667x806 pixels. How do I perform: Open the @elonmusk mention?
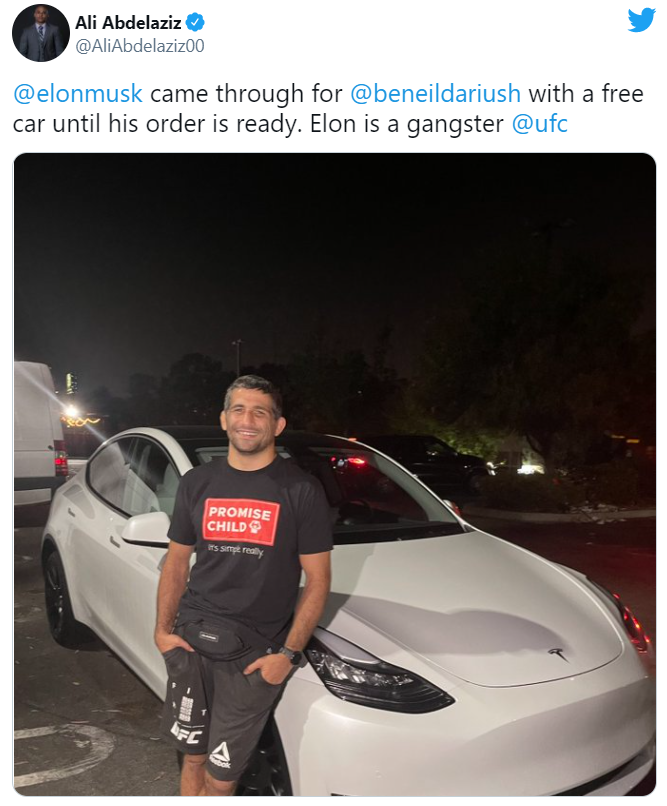click(x=78, y=94)
